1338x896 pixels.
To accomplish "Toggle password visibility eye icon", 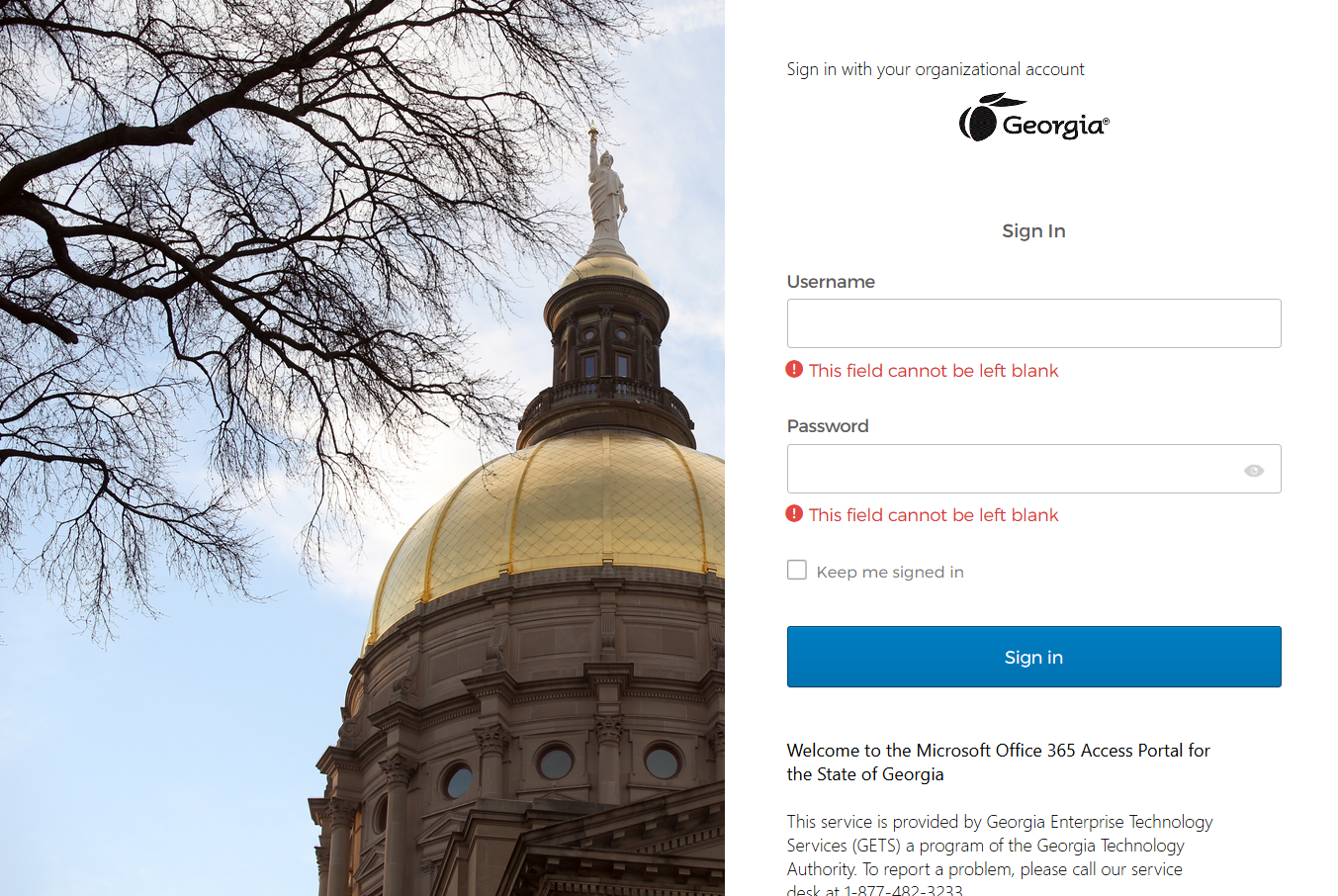I will pyautogui.click(x=1254, y=471).
